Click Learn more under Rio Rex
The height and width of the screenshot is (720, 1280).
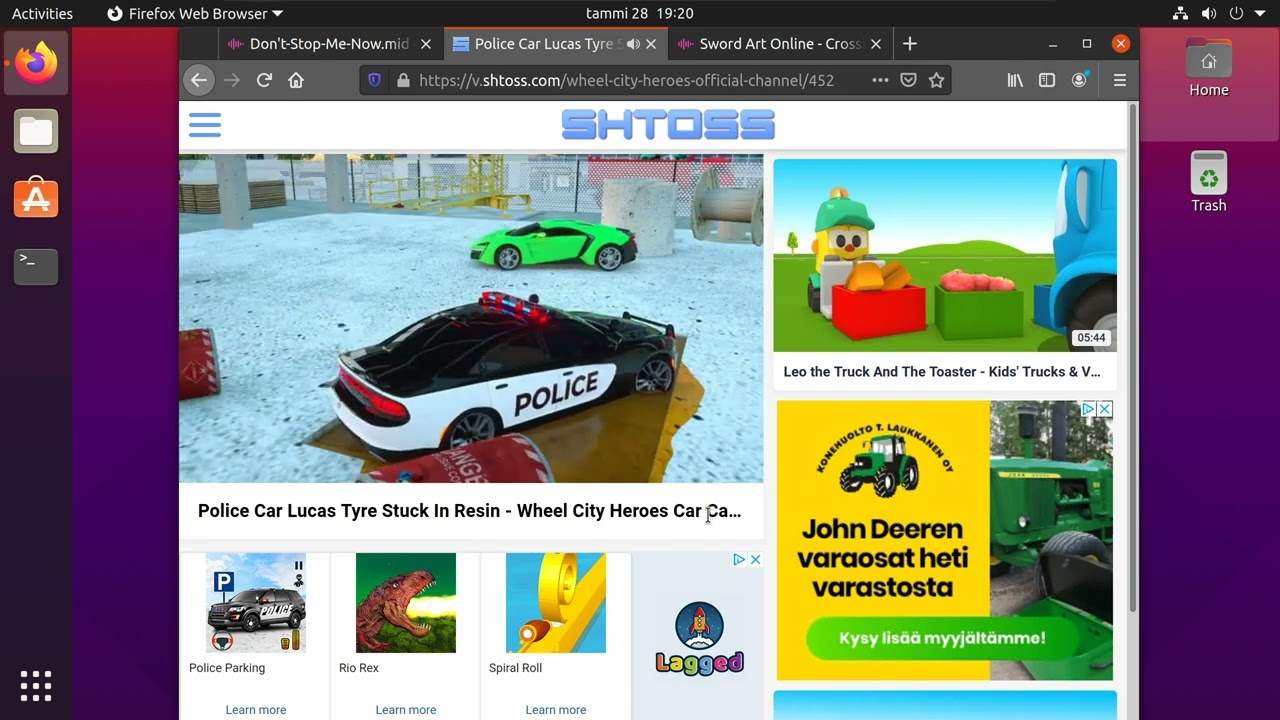tap(406, 710)
